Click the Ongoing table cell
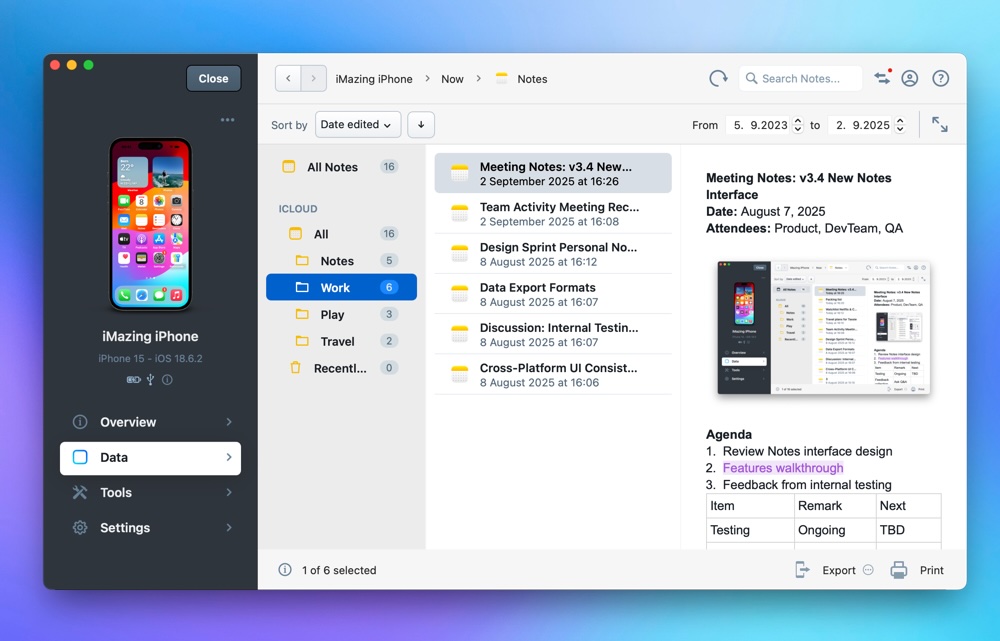 [x=835, y=530]
